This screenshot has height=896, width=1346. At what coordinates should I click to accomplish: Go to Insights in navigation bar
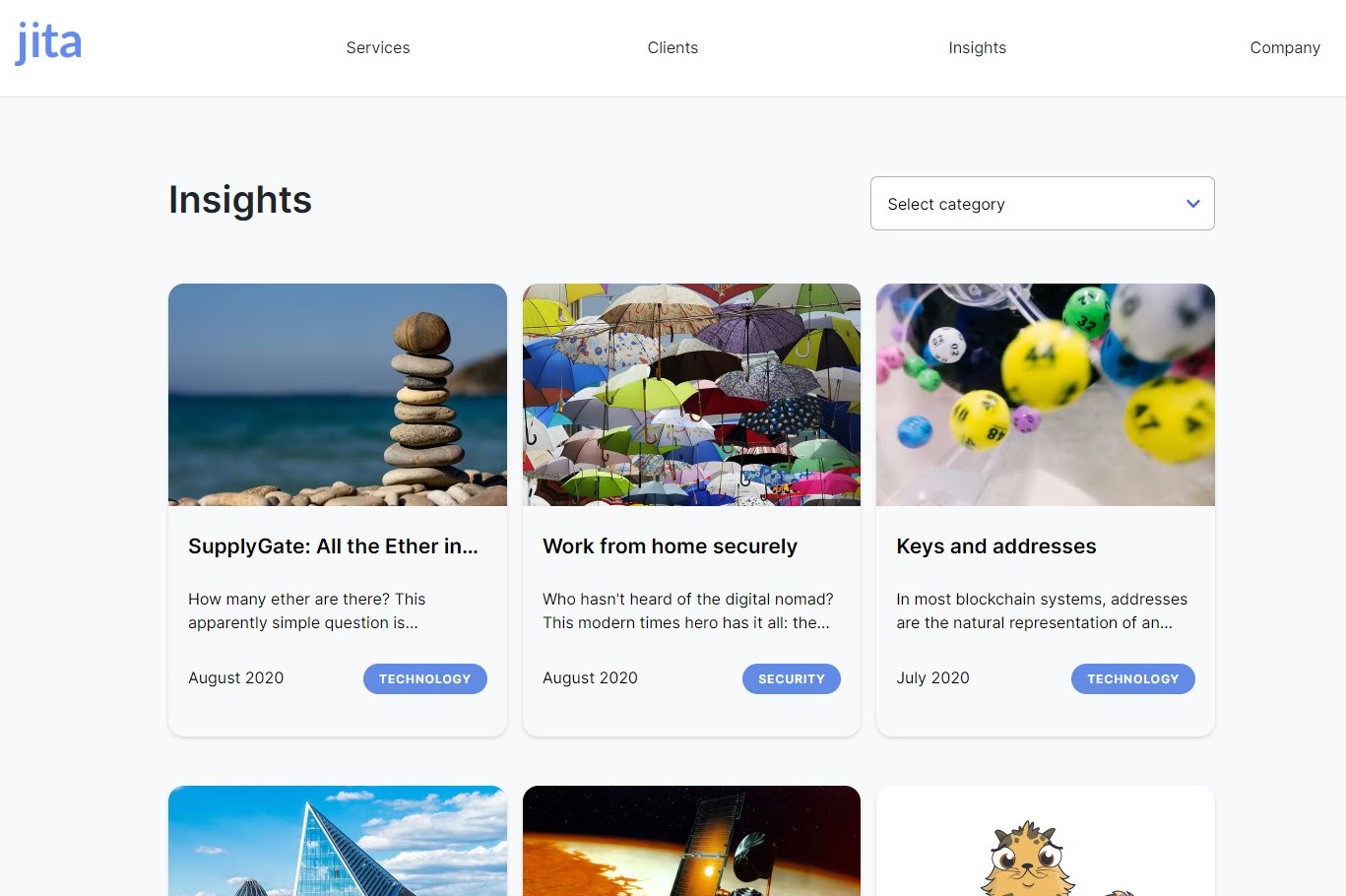click(x=977, y=47)
